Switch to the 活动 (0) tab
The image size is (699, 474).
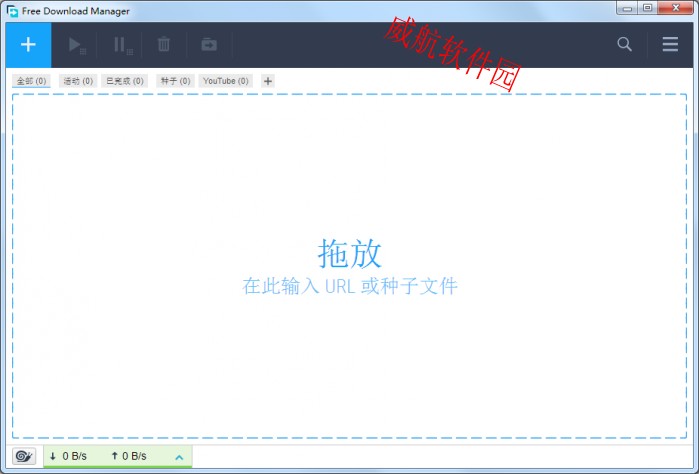pos(78,81)
